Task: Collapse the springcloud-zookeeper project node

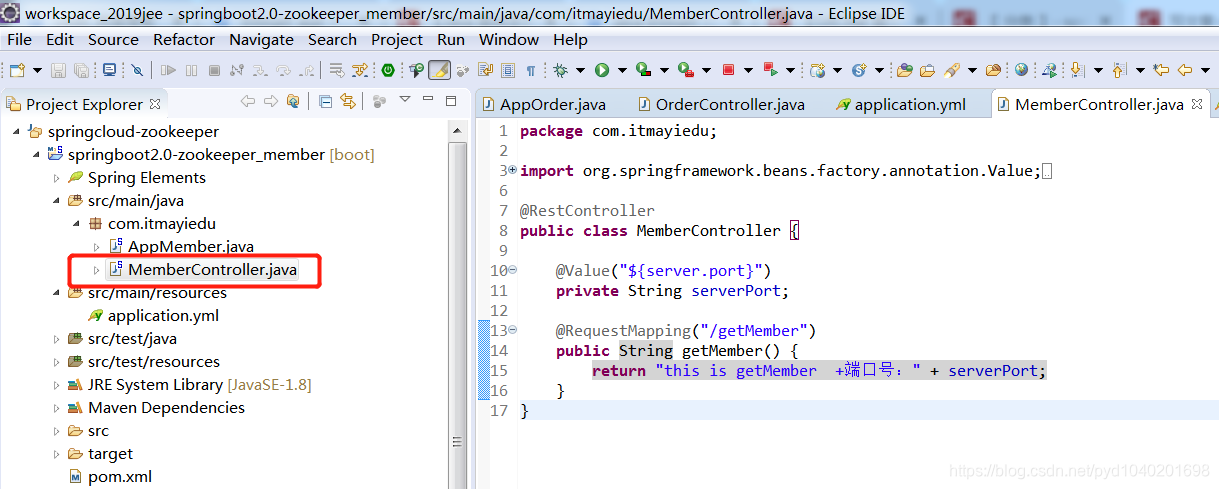Action: coord(15,132)
